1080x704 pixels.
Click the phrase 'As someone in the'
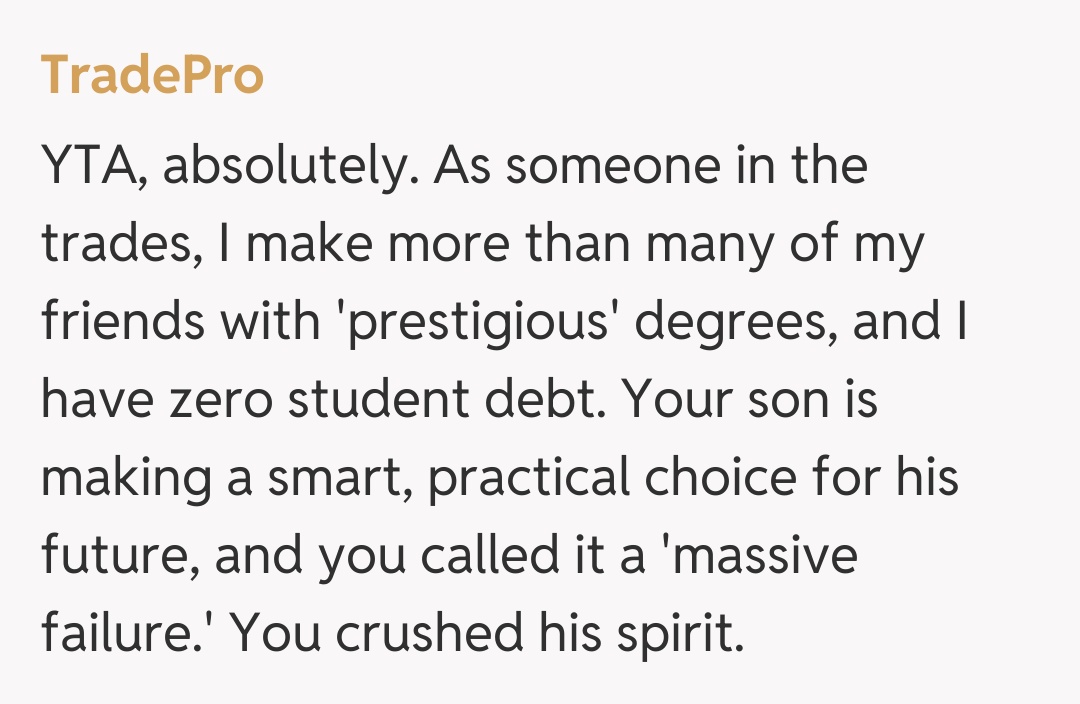[x=650, y=167]
